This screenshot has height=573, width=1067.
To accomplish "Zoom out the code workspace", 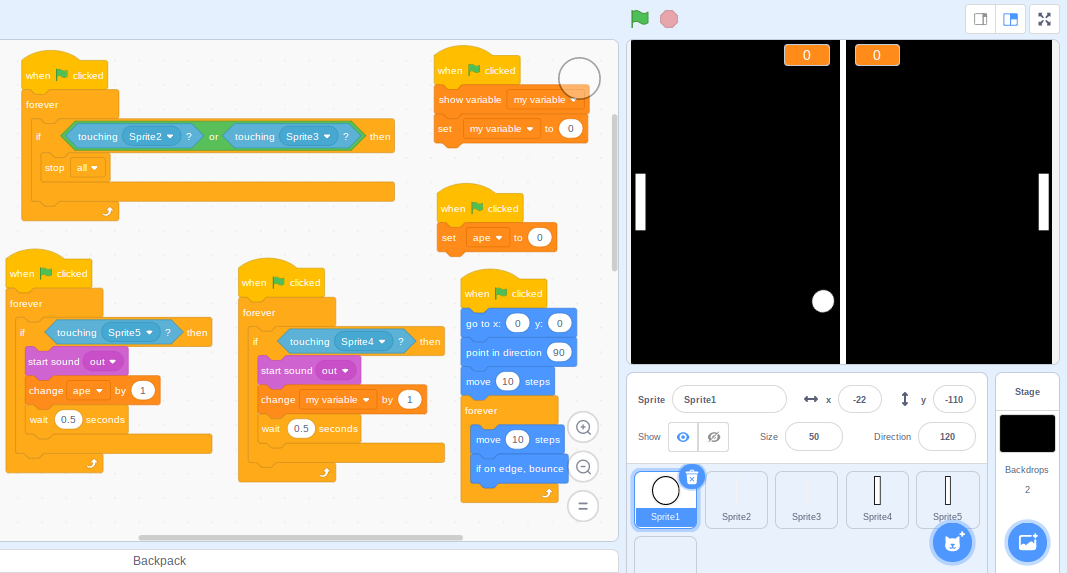I will [x=583, y=467].
